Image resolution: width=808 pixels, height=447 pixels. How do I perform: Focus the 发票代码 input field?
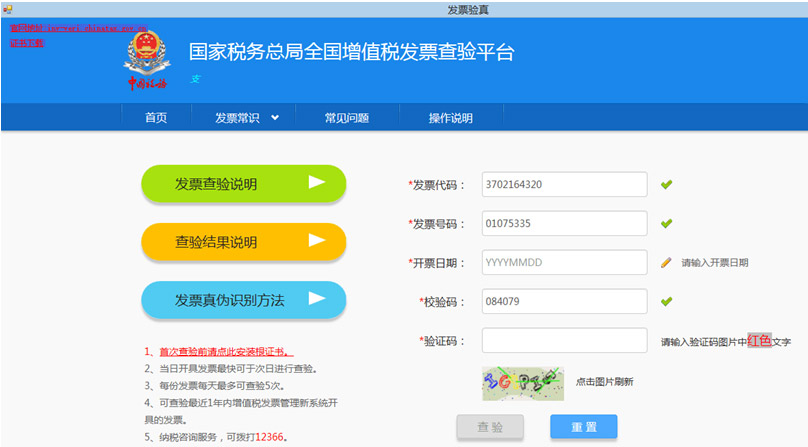coord(564,184)
